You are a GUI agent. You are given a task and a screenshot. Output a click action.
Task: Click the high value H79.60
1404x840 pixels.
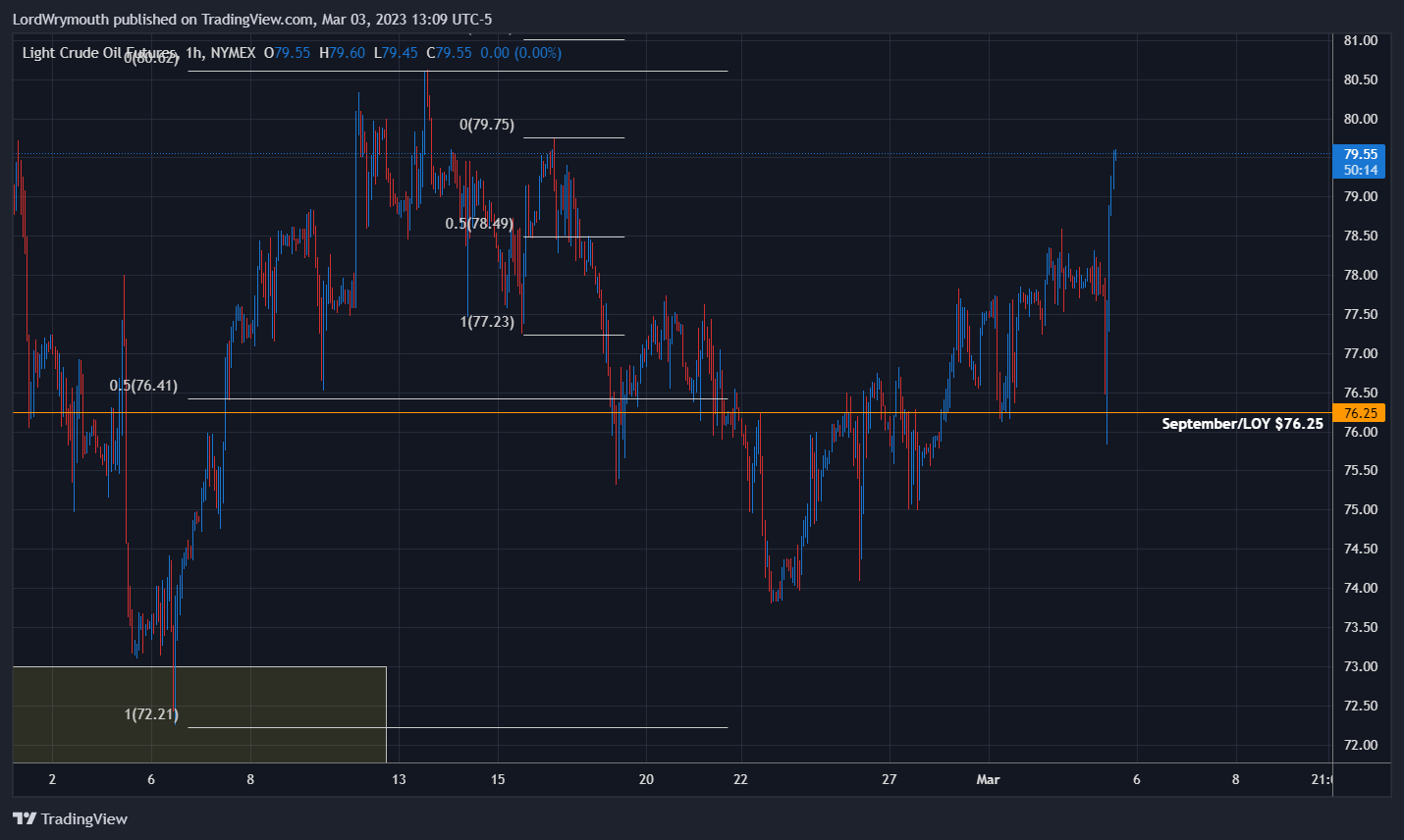pos(342,53)
